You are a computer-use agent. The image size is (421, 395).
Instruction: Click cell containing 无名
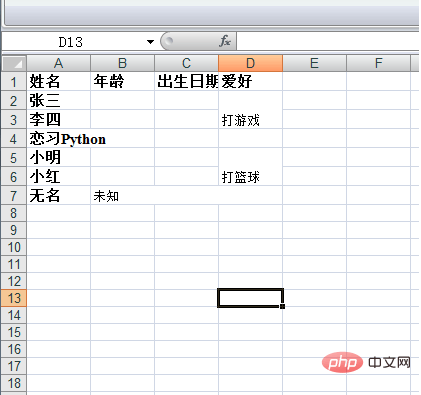click(59, 195)
